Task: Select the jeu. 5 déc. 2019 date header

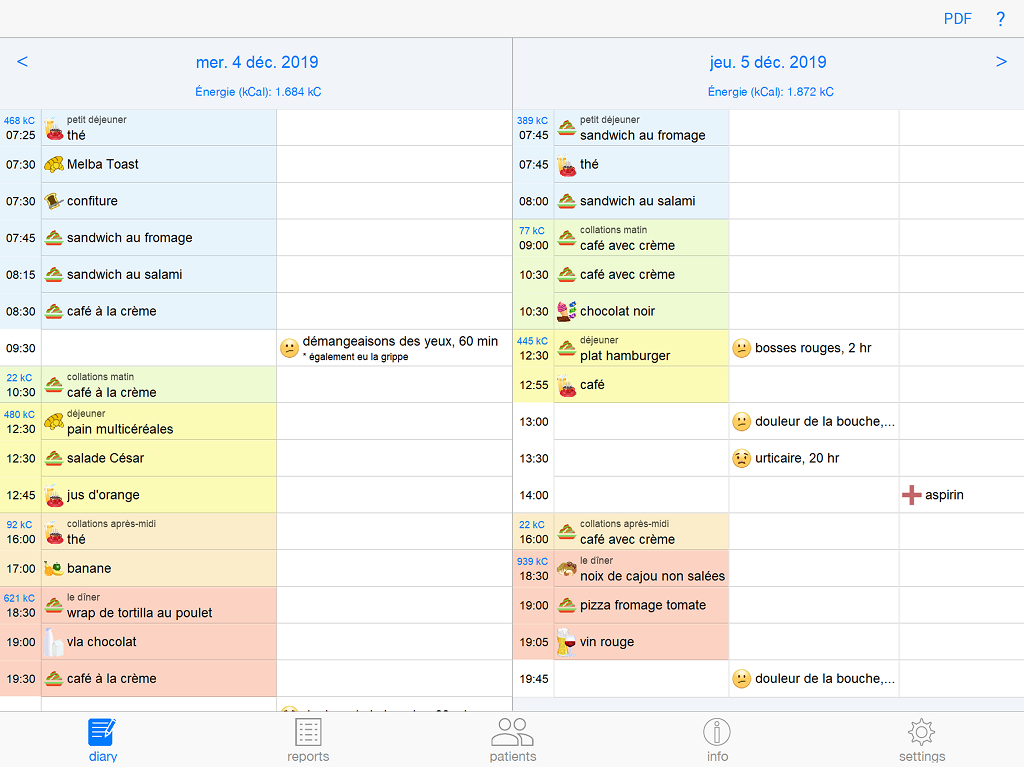Action: pos(768,62)
